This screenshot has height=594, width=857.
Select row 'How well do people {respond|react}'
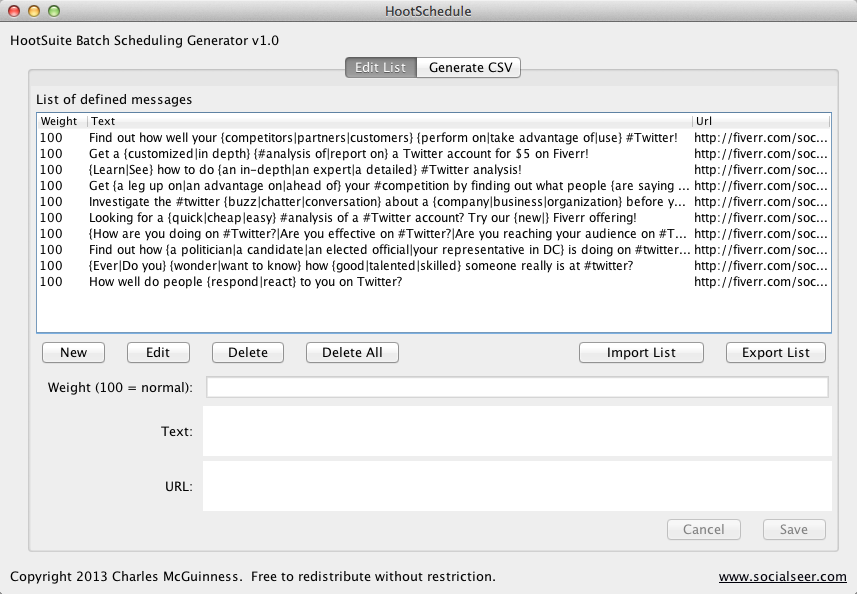tap(433, 282)
